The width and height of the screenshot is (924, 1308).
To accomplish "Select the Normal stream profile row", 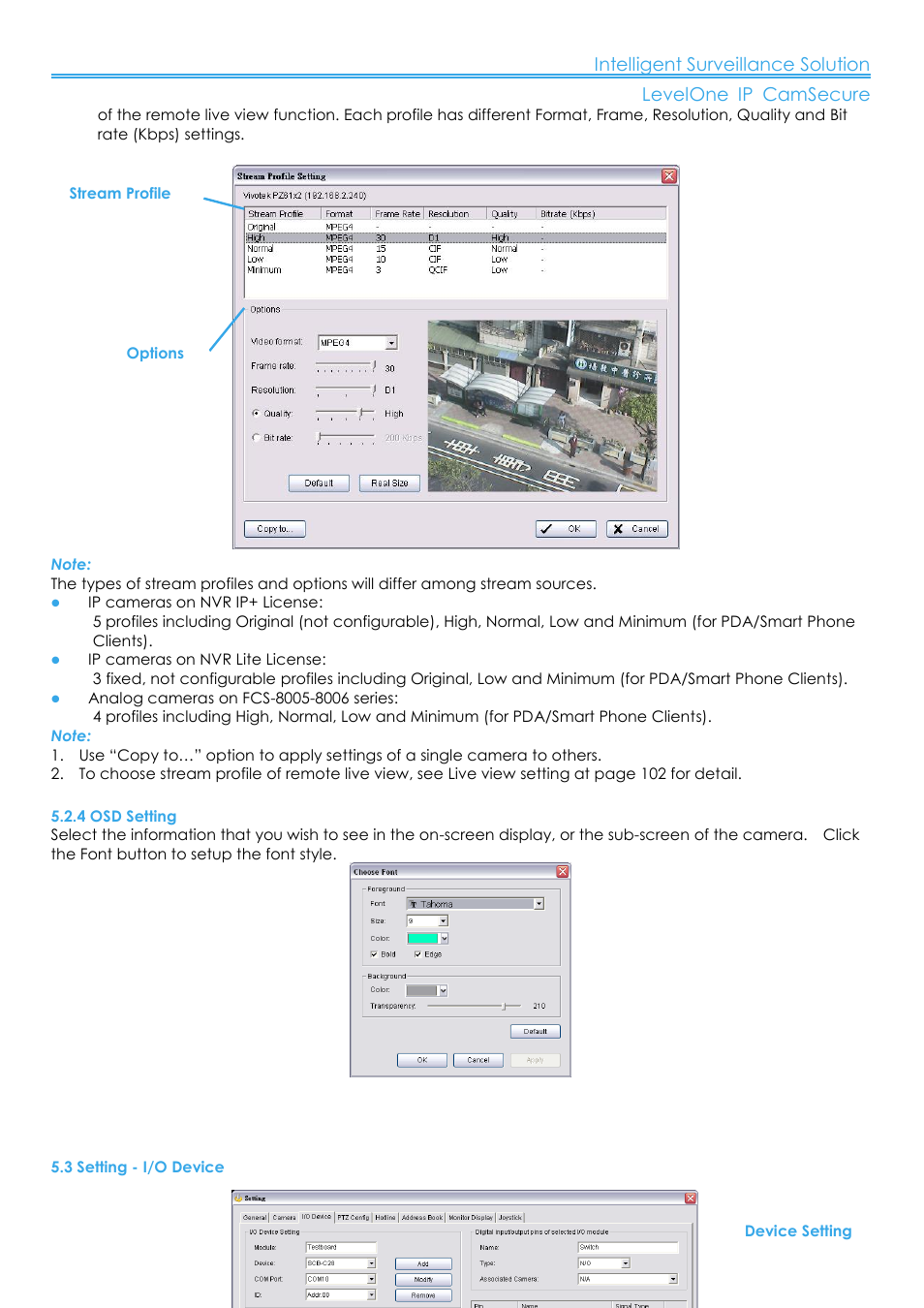I will (455, 249).
